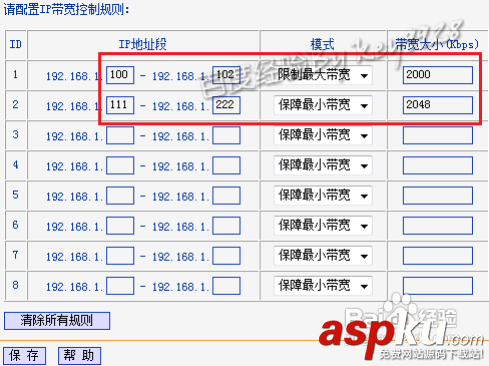Focus the start IP field in row 6

coord(120,225)
